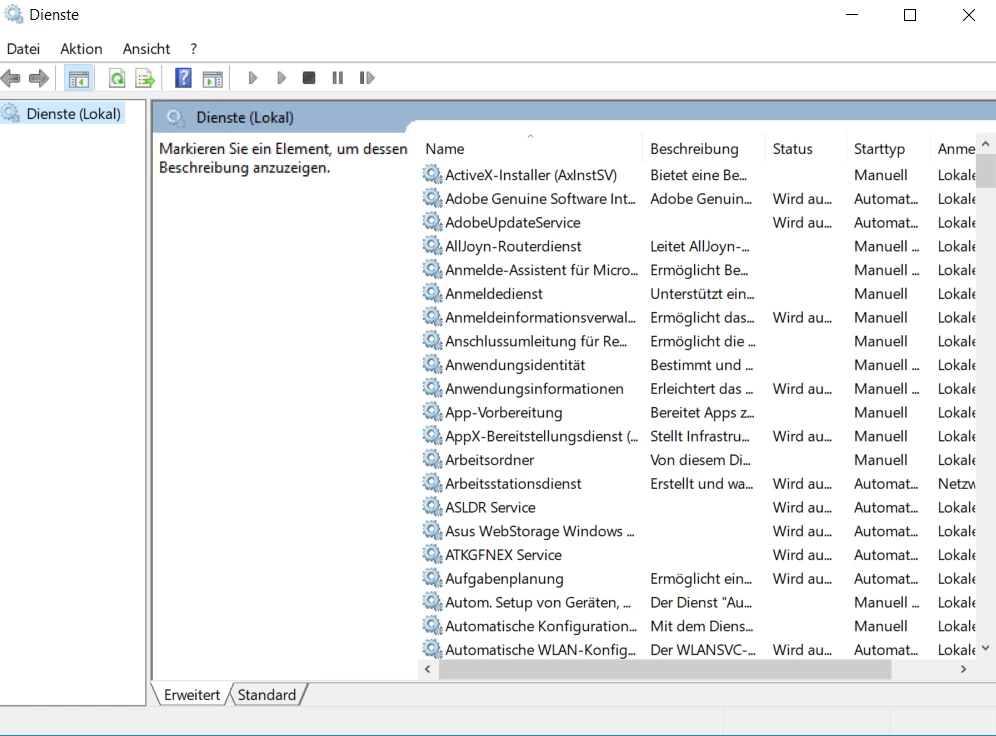Open the ? help menu
Viewport: 996px width, 736px height.
pos(194,49)
